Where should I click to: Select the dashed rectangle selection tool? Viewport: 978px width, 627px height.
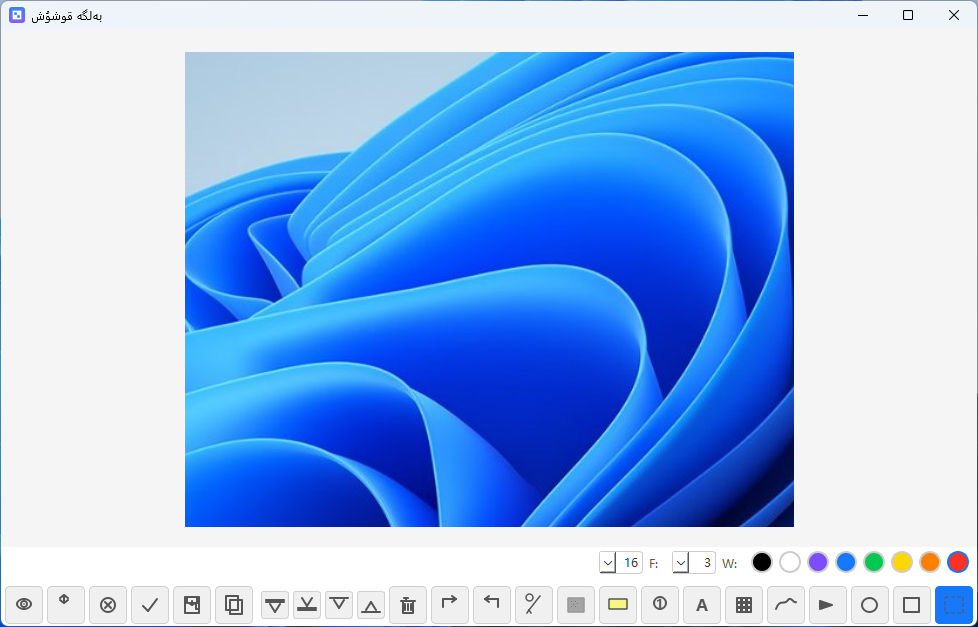coord(953,605)
